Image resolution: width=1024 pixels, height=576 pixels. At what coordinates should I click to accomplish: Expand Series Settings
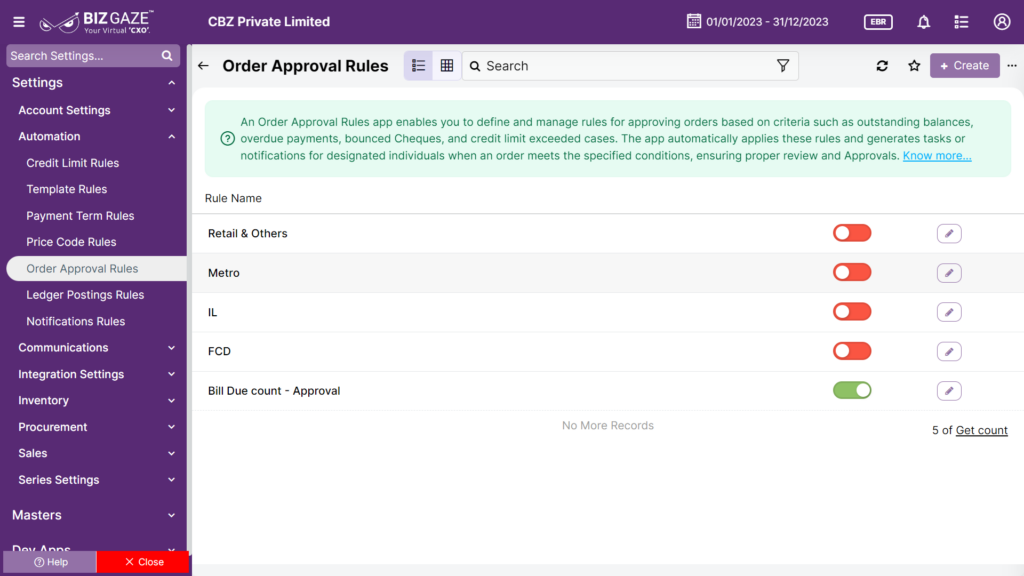(x=172, y=480)
